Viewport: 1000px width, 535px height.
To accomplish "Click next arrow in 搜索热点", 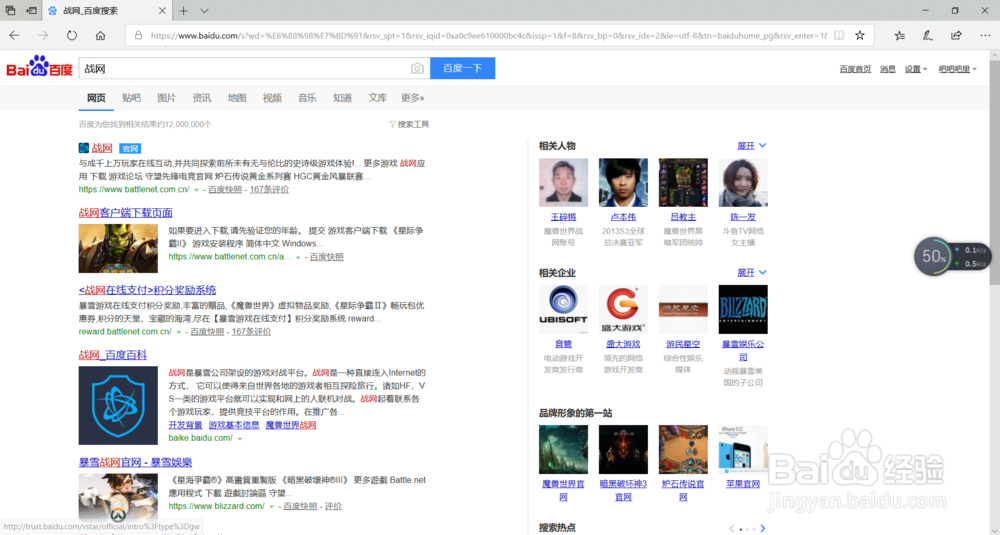I will [762, 528].
